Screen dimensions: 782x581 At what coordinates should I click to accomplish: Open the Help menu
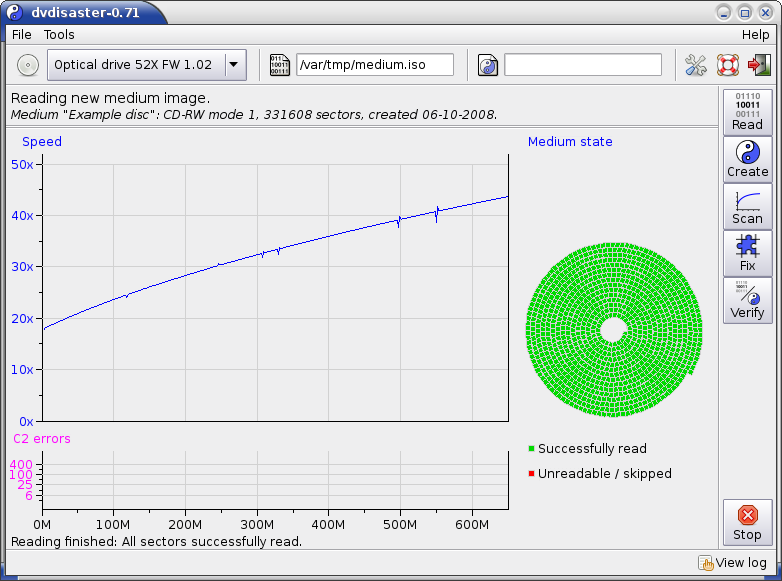pyautogui.click(x=756, y=34)
